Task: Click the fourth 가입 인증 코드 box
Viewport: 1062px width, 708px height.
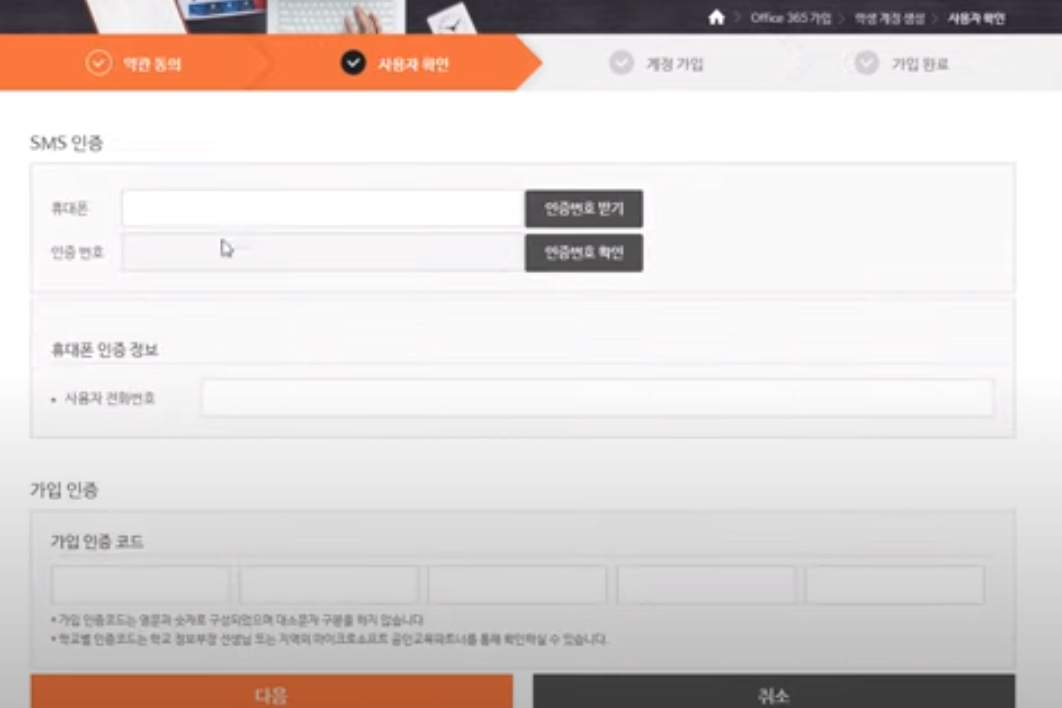Action: [706, 585]
